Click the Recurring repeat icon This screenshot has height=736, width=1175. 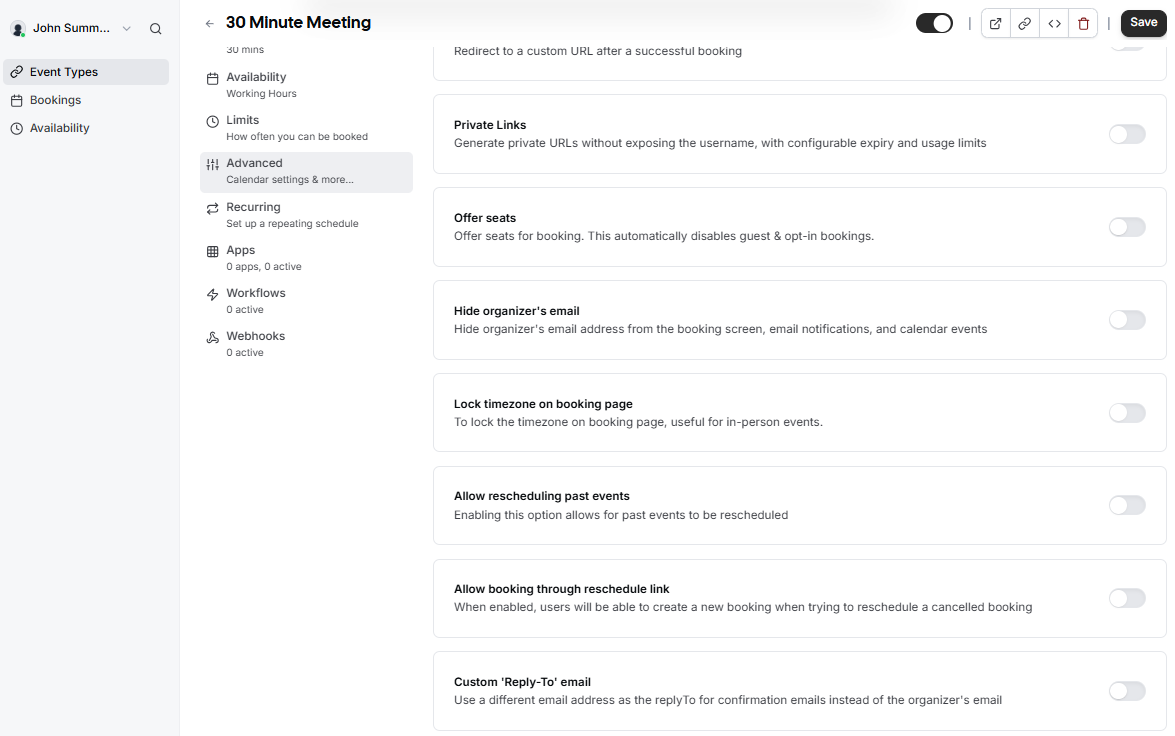[213, 208]
